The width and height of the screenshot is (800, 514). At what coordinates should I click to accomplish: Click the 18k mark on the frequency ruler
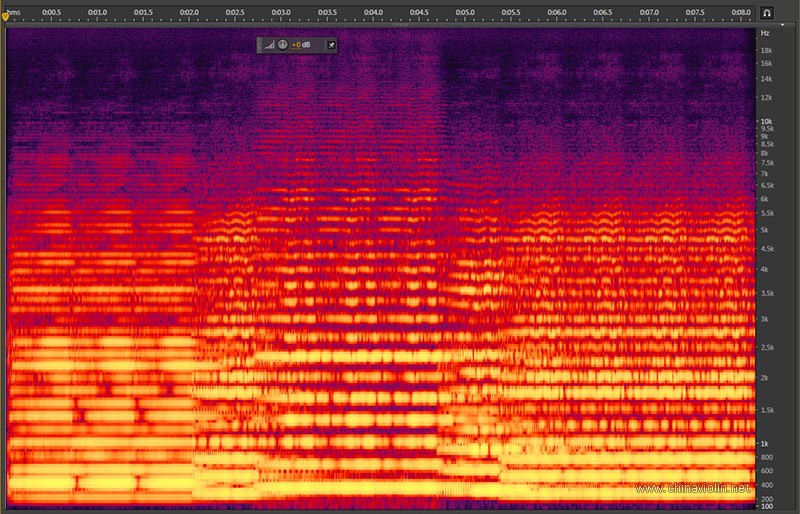click(x=766, y=50)
